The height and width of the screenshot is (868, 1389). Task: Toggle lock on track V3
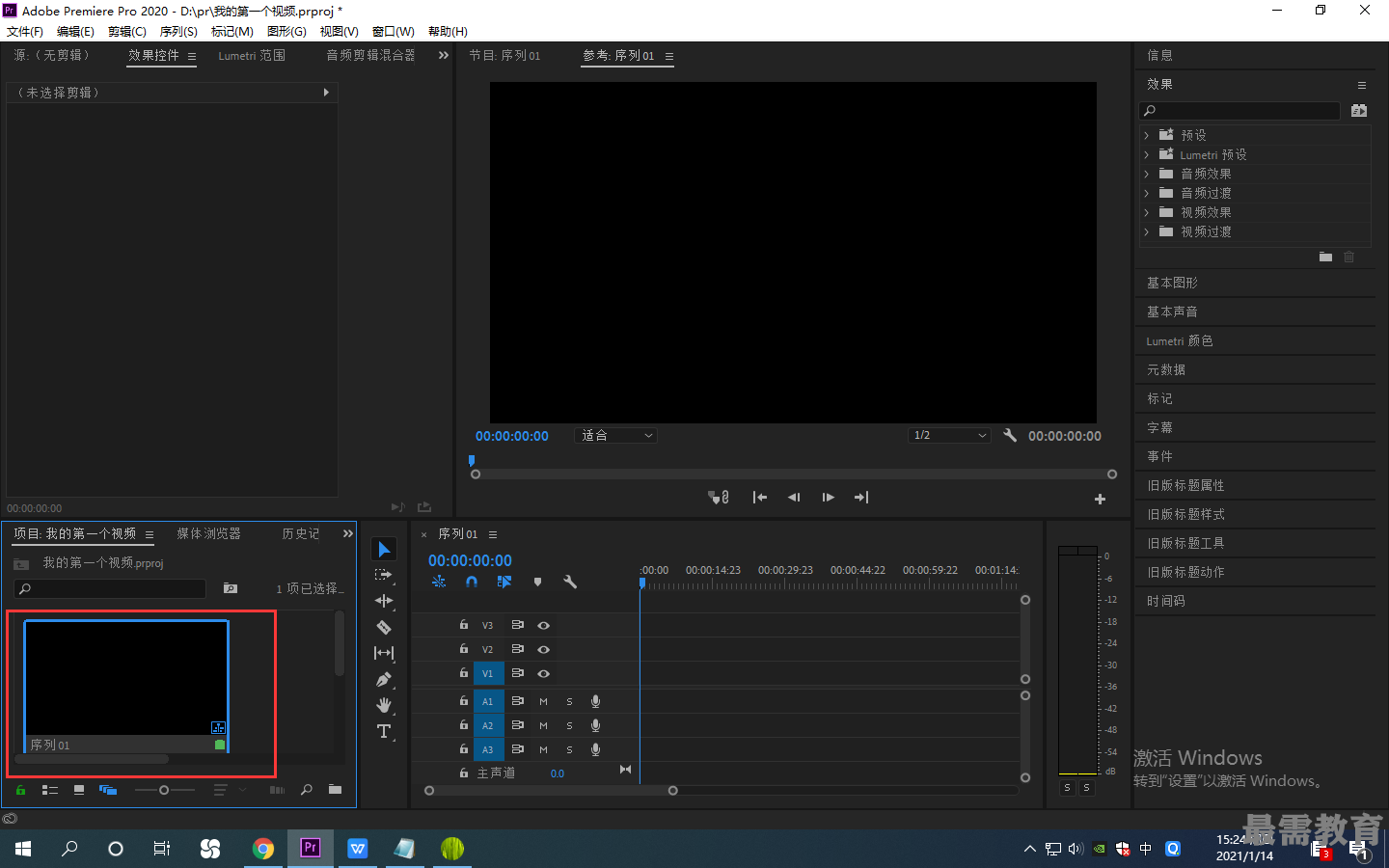[x=464, y=625]
